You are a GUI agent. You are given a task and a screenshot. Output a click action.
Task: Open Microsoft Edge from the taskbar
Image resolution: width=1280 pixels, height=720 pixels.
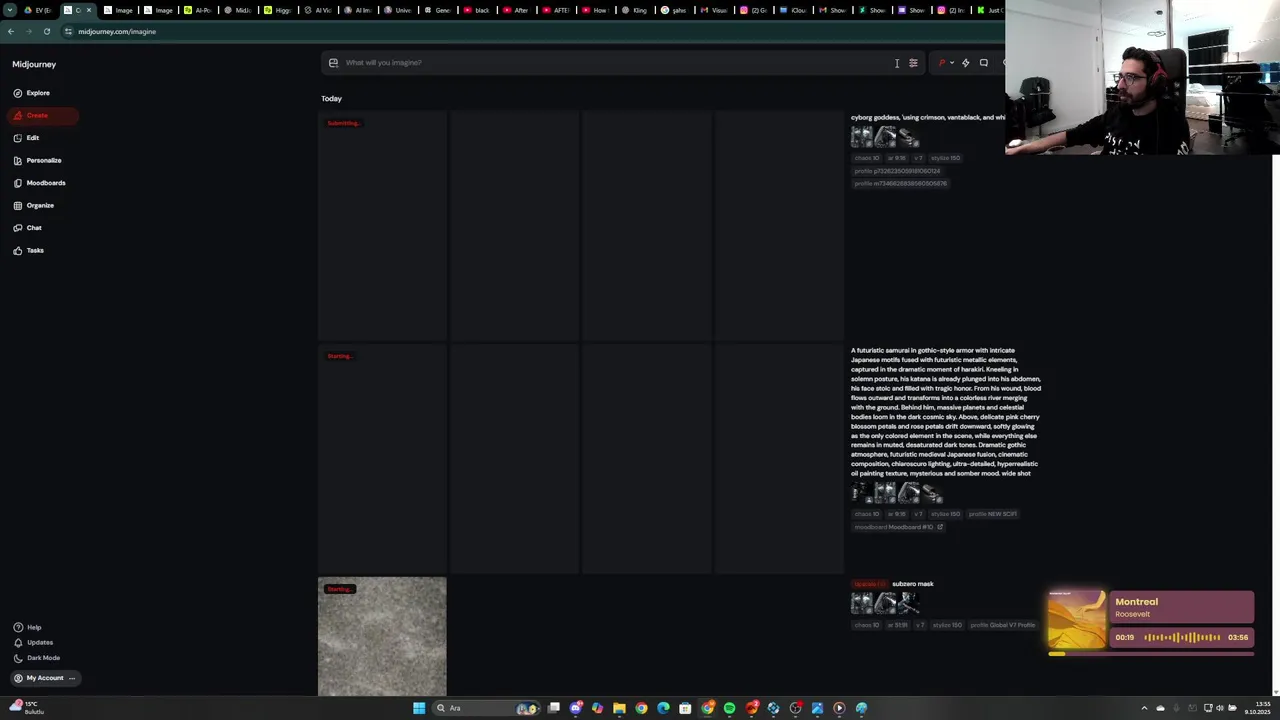tap(663, 708)
